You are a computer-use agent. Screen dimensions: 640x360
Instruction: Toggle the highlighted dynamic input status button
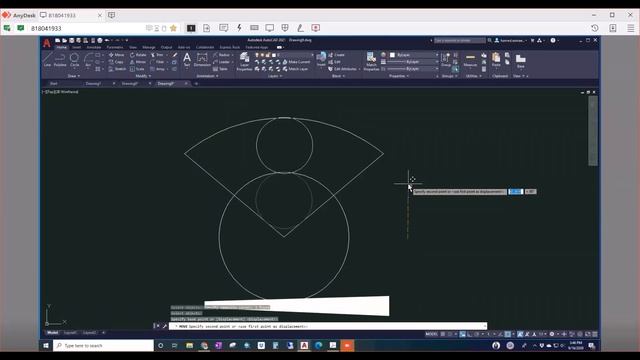point(462,334)
